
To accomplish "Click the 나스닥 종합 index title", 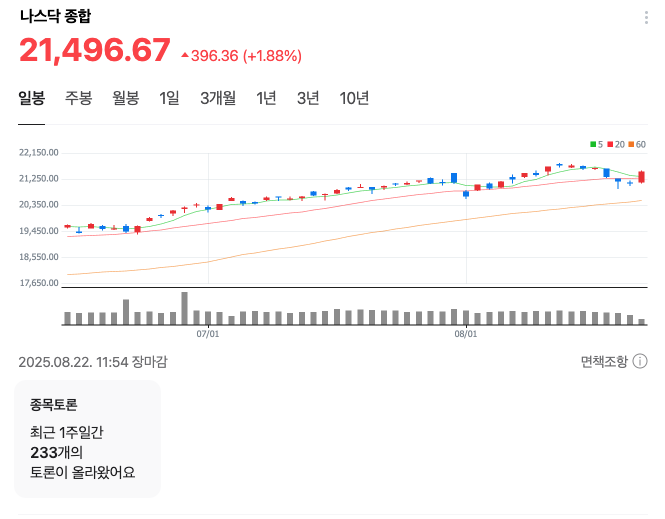I will pos(56,16).
